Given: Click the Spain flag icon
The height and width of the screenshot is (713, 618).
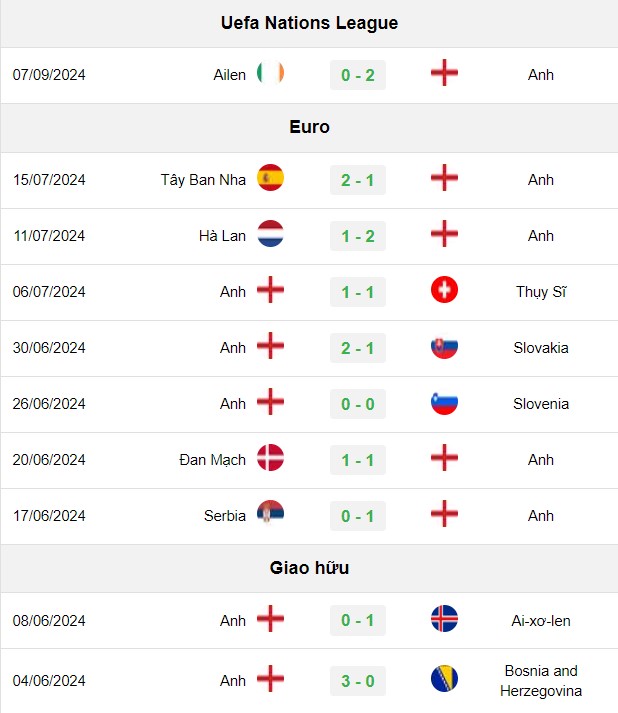Looking at the screenshot, I should pos(270,178).
